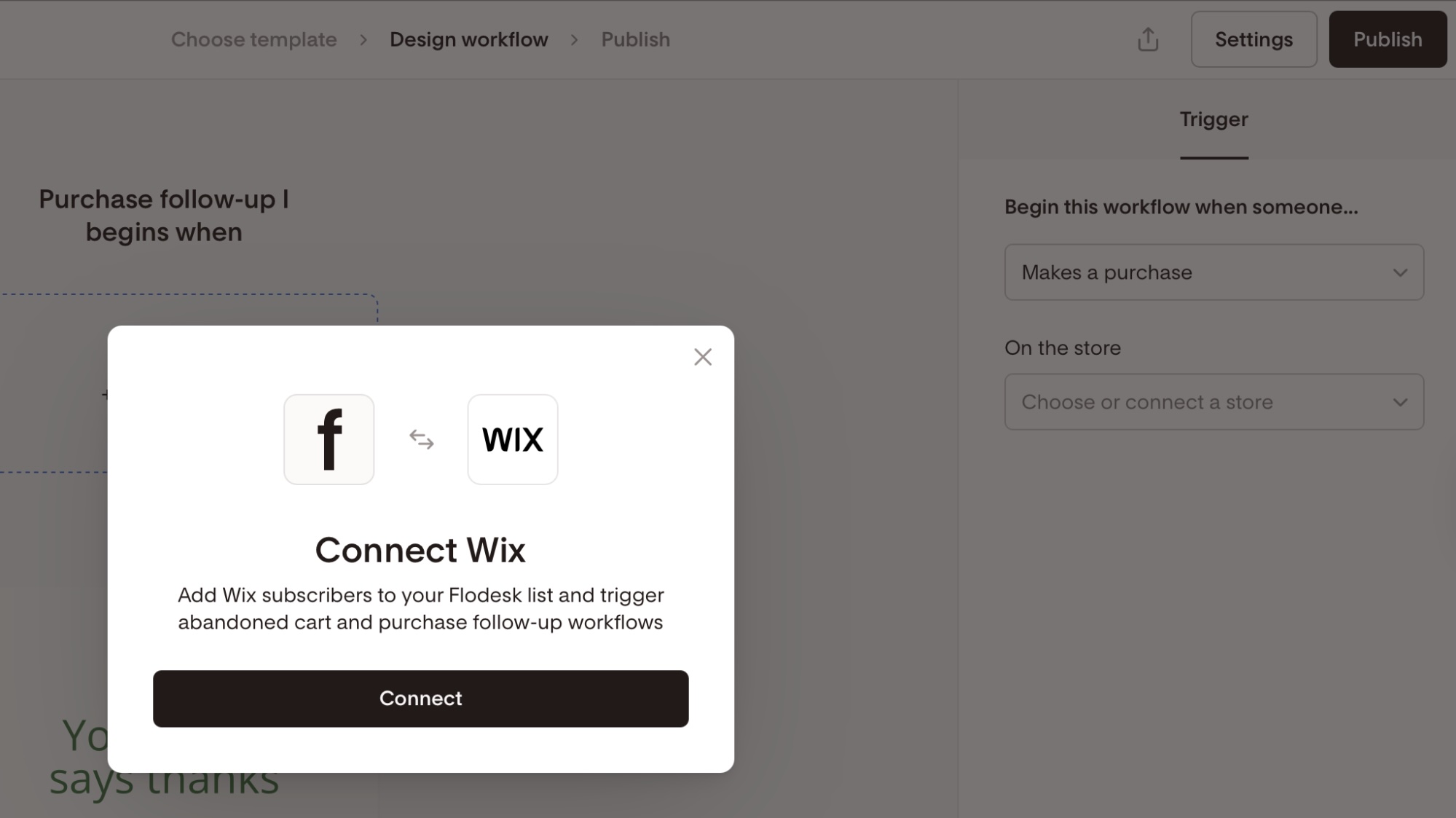Click the Connect Wix heading text
This screenshot has width=1456, height=818.
coord(420,550)
